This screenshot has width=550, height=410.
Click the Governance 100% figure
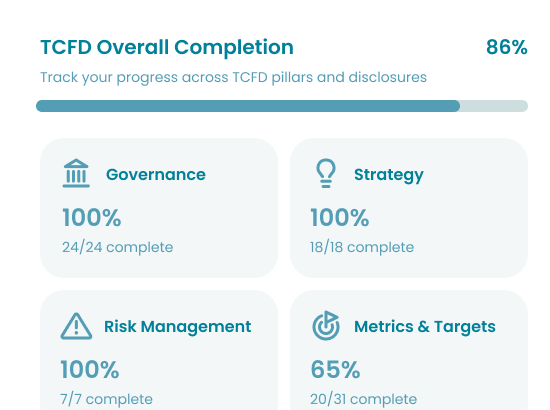click(x=92, y=217)
